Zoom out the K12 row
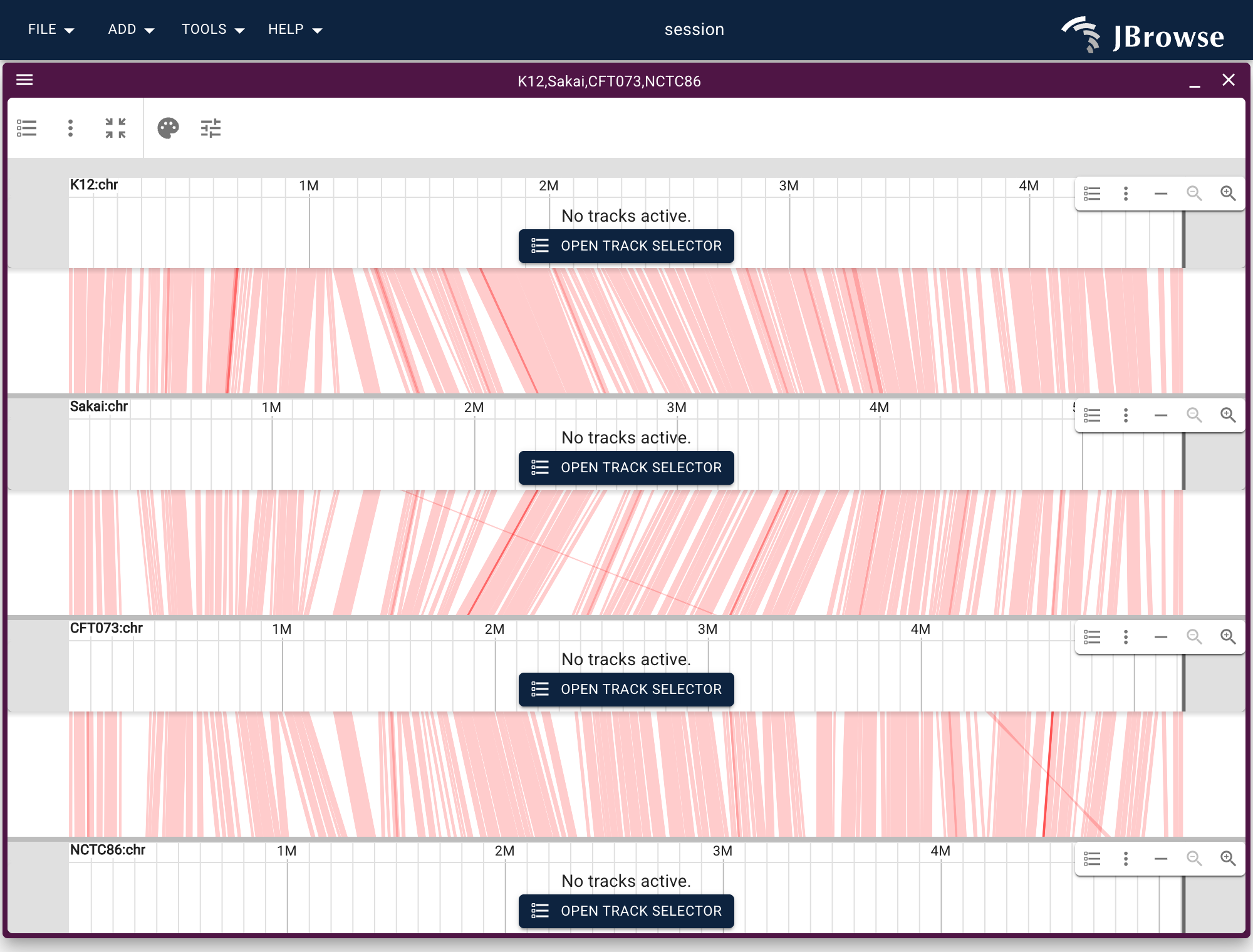Image resolution: width=1253 pixels, height=952 pixels. (1194, 194)
